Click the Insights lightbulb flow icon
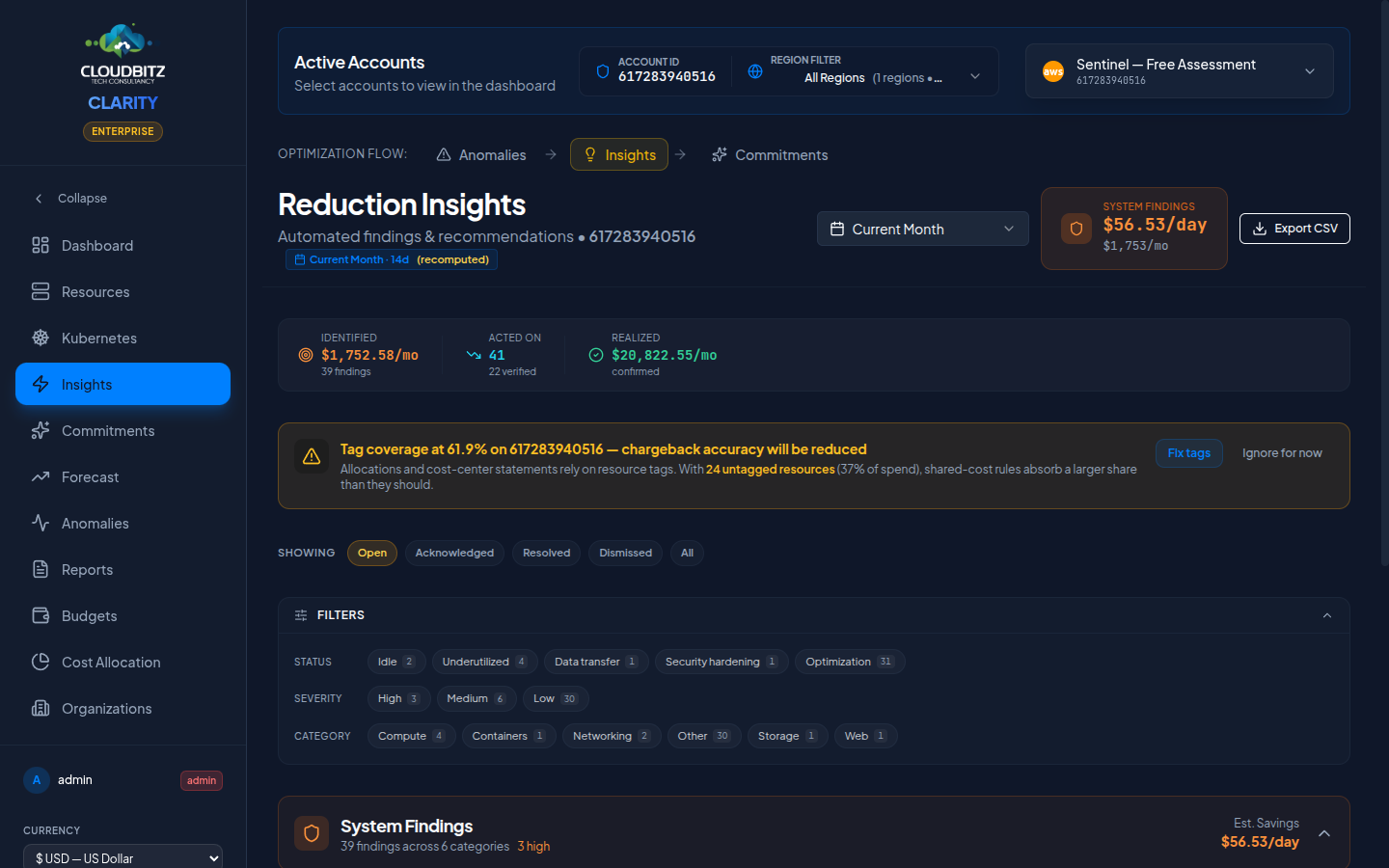1389x868 pixels. click(x=590, y=154)
